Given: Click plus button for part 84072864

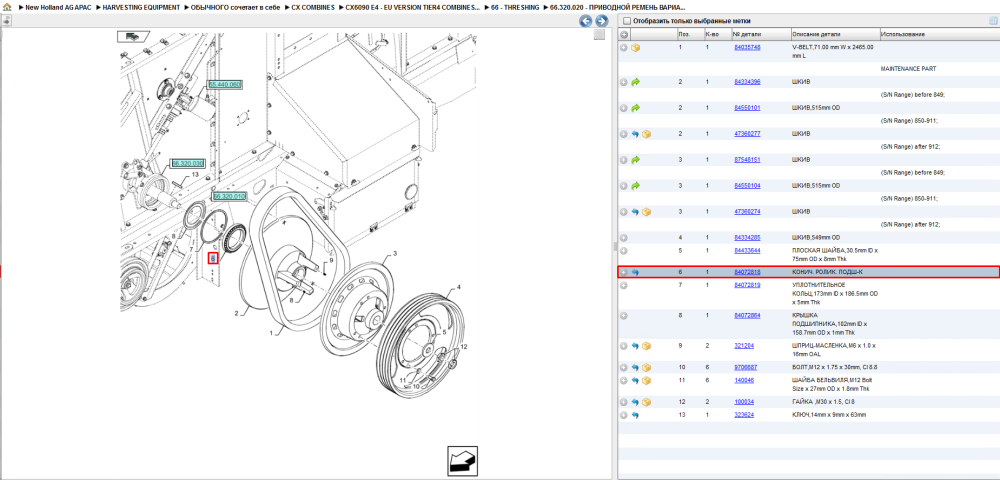Looking at the screenshot, I should click(624, 316).
